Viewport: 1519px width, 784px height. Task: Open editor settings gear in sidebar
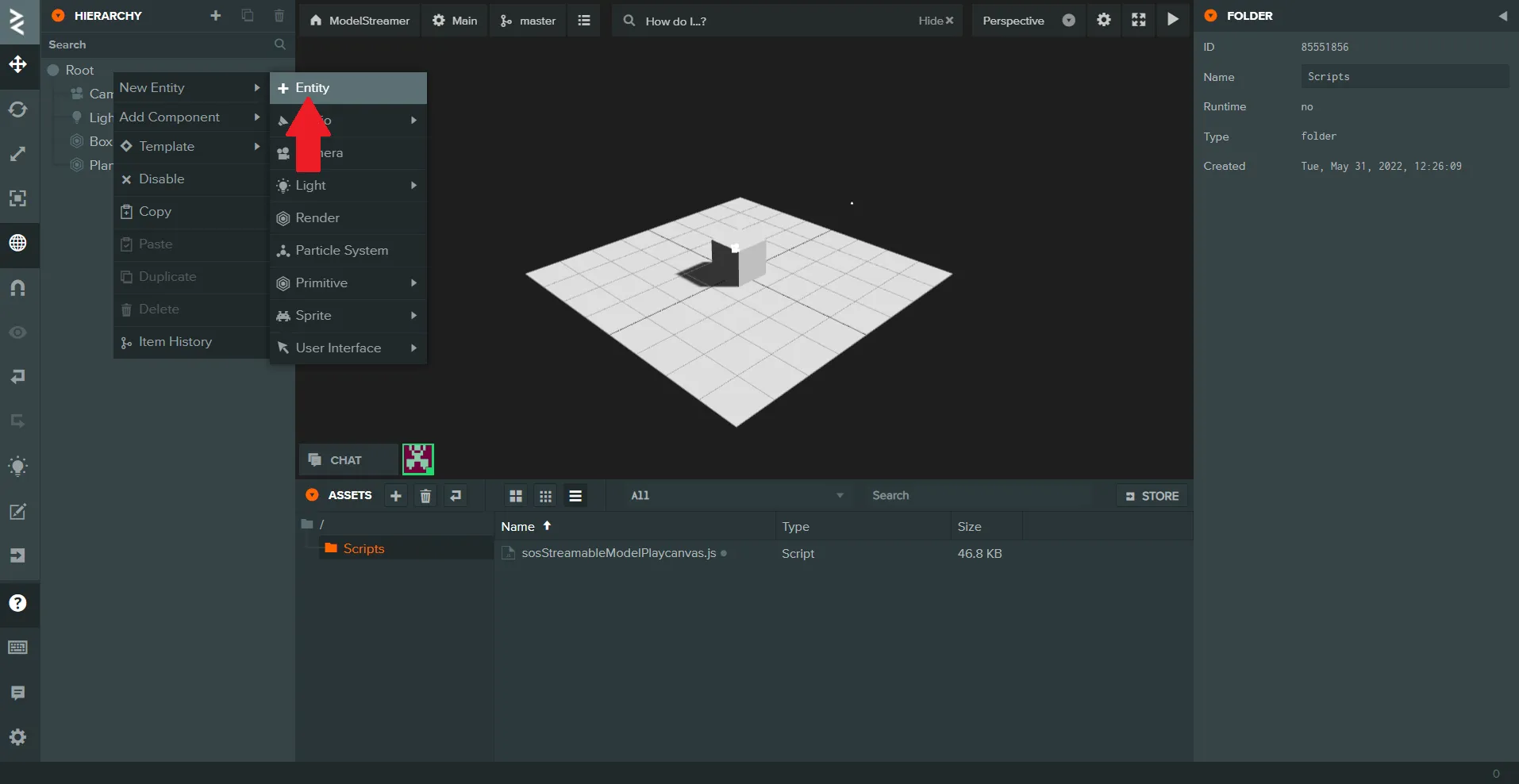pos(17,737)
